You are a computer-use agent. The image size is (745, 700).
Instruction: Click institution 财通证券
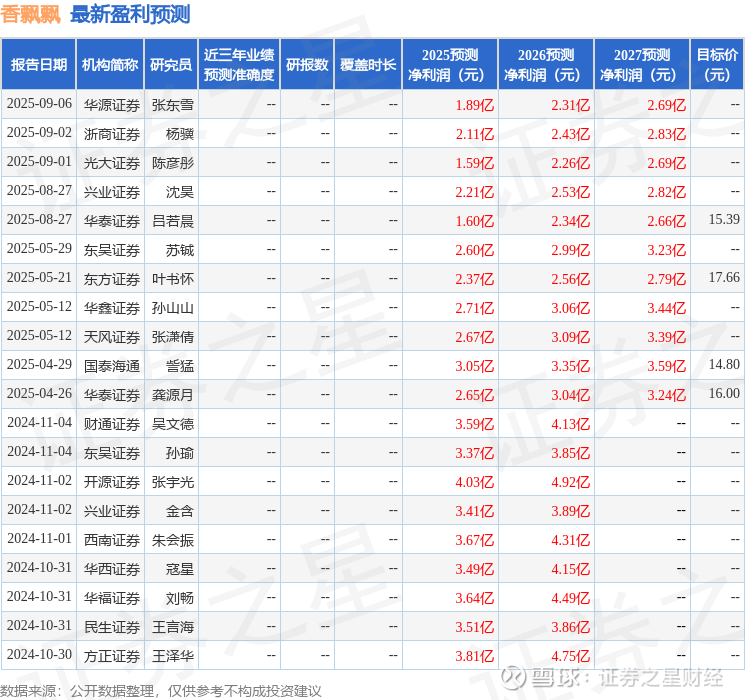point(112,424)
